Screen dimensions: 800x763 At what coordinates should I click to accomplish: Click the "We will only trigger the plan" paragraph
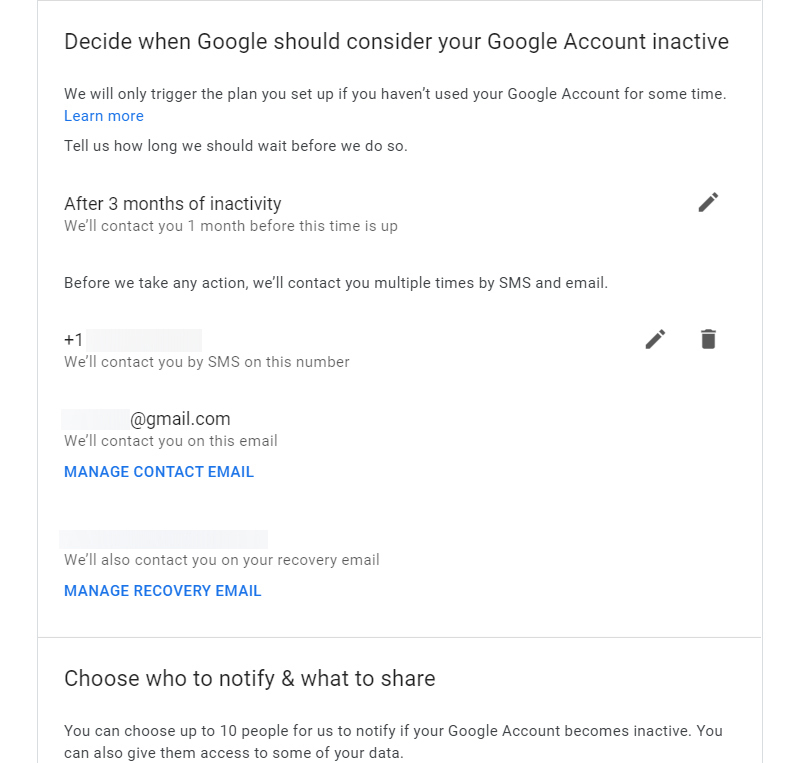coord(395,95)
